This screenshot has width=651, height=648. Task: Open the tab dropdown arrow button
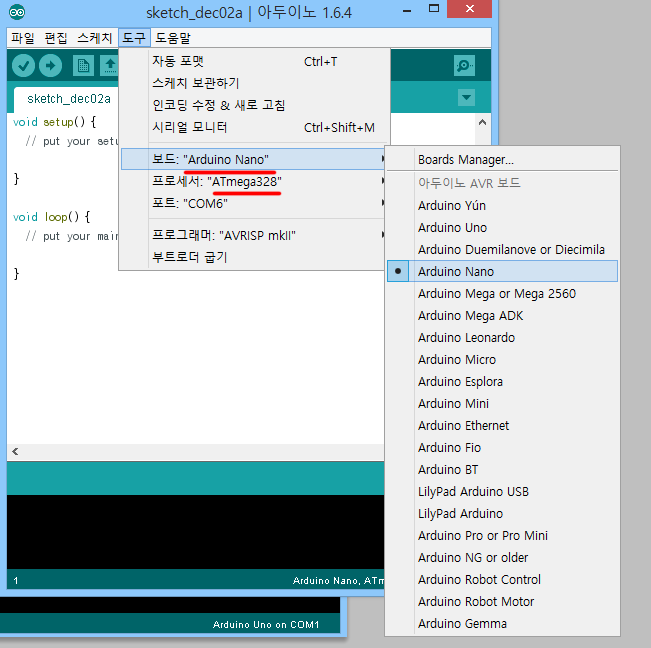tap(466, 98)
